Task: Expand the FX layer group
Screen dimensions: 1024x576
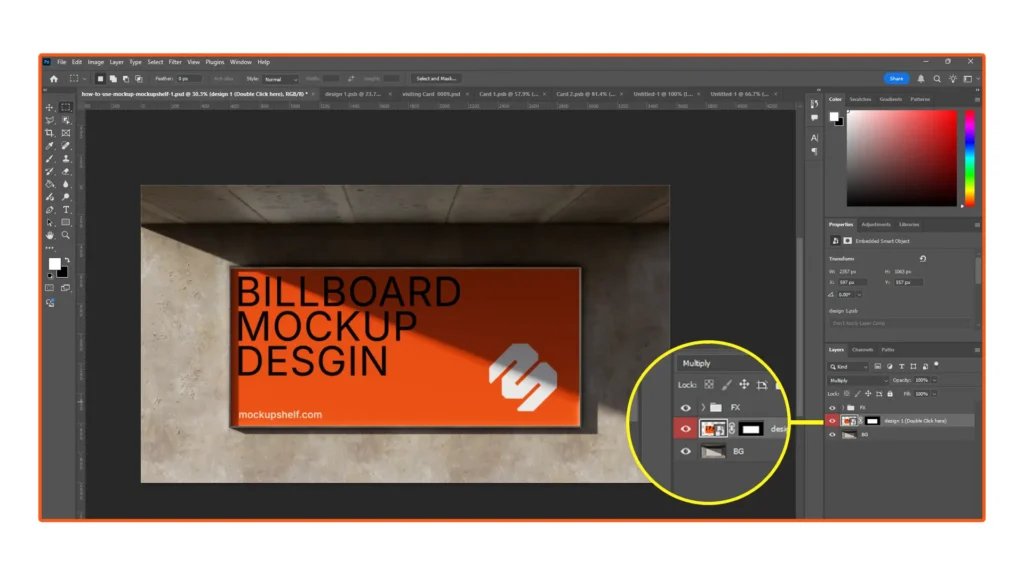Action: click(841, 408)
